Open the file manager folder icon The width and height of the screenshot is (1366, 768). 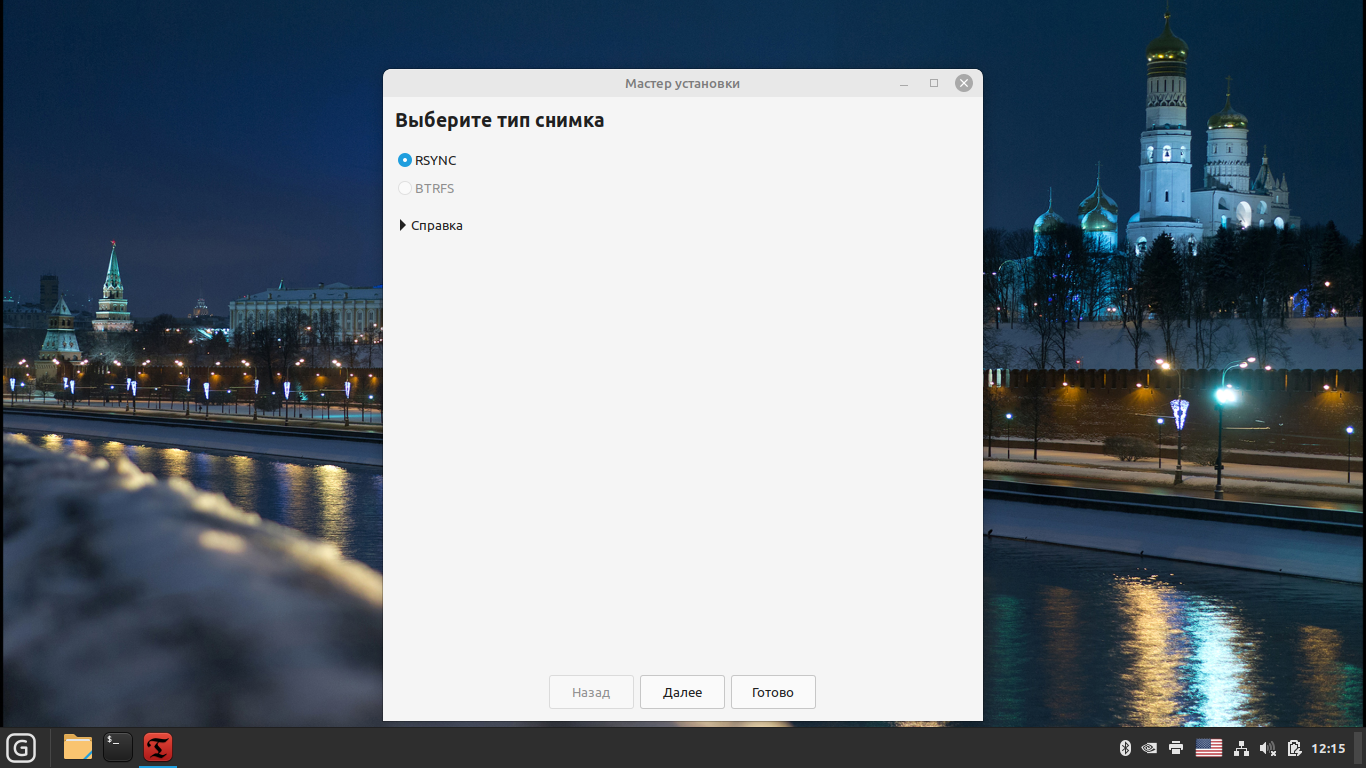(x=78, y=747)
